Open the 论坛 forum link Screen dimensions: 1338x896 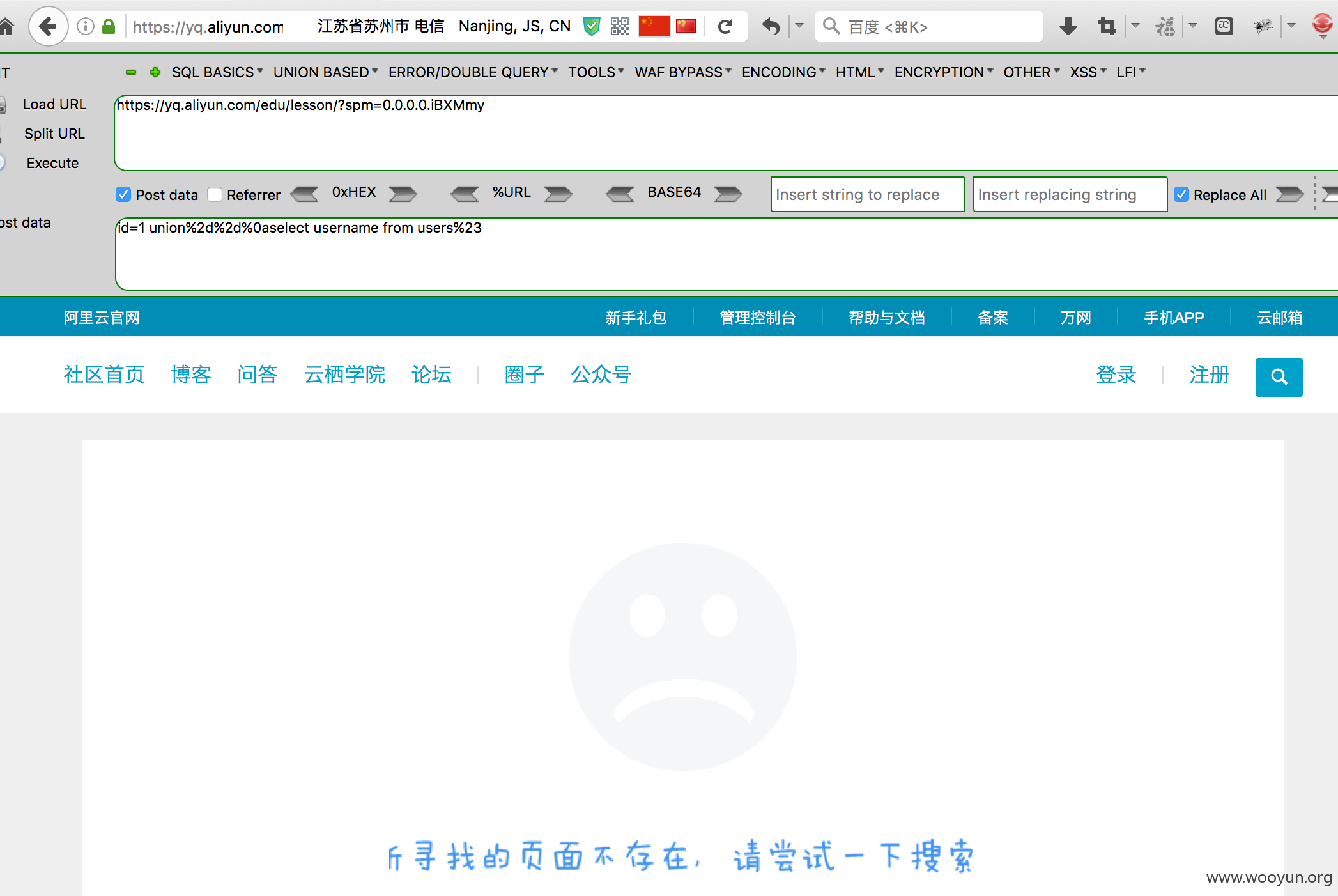point(431,375)
